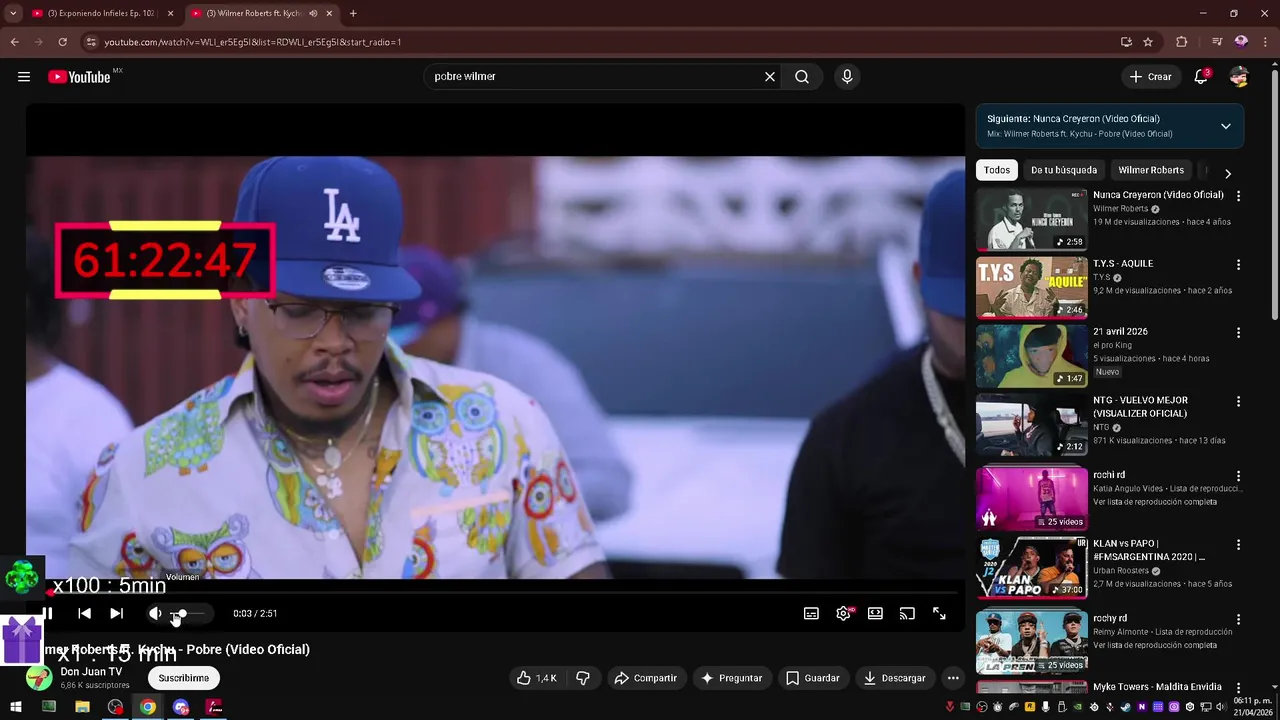Viewport: 1280px width, 720px height.
Task: Open the Nunca Creyeron video thumbnail
Action: click(1031, 219)
